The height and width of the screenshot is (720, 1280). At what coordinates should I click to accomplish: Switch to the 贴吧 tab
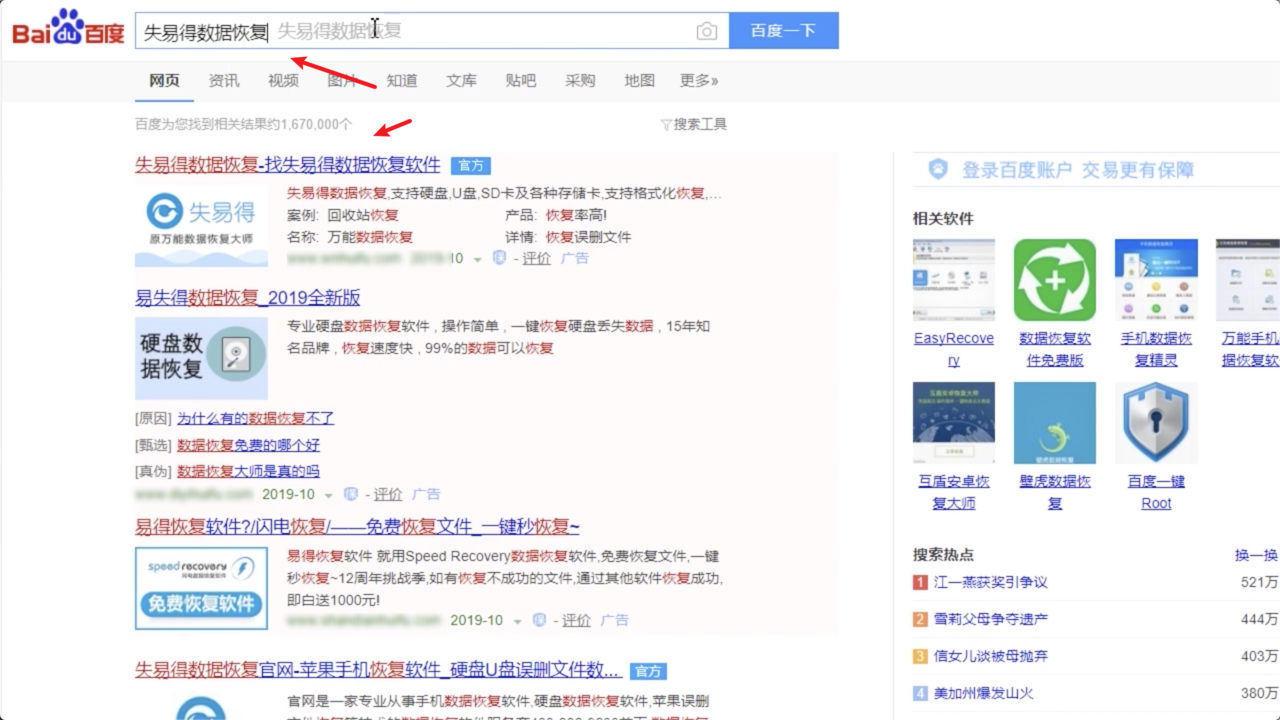(x=521, y=81)
